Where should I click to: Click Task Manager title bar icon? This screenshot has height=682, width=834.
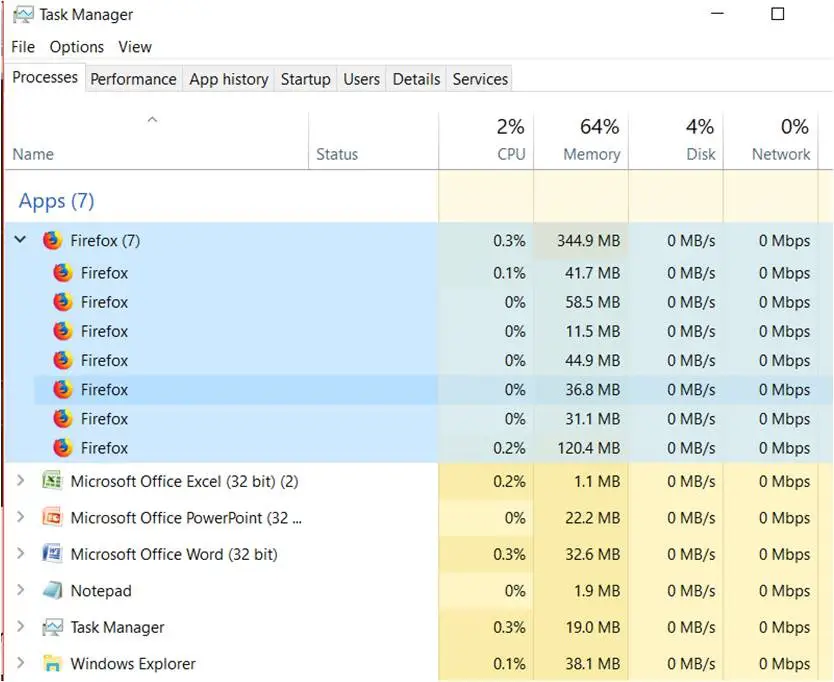coord(23,15)
